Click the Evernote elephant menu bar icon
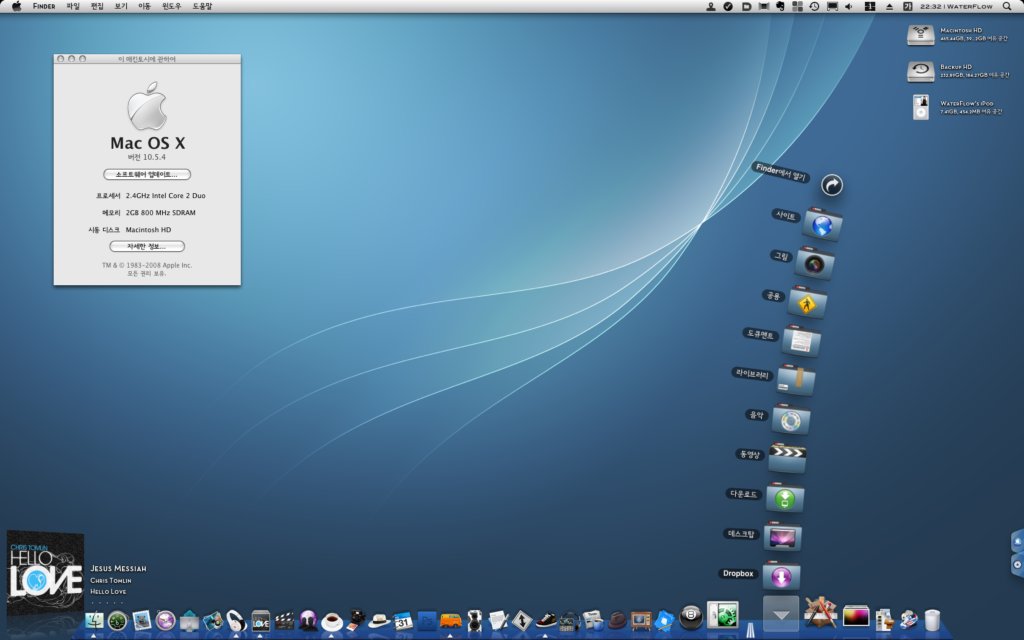The image size is (1024, 640). [x=780, y=7]
